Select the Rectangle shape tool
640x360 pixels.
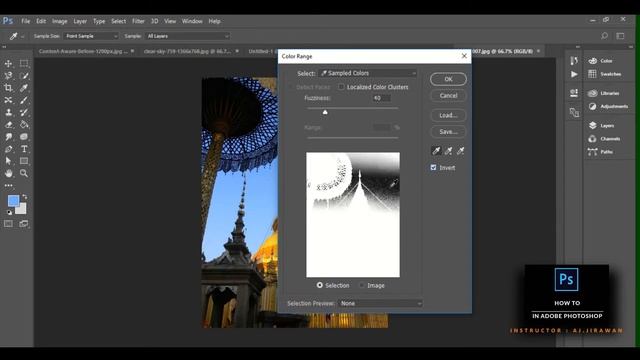(24, 161)
